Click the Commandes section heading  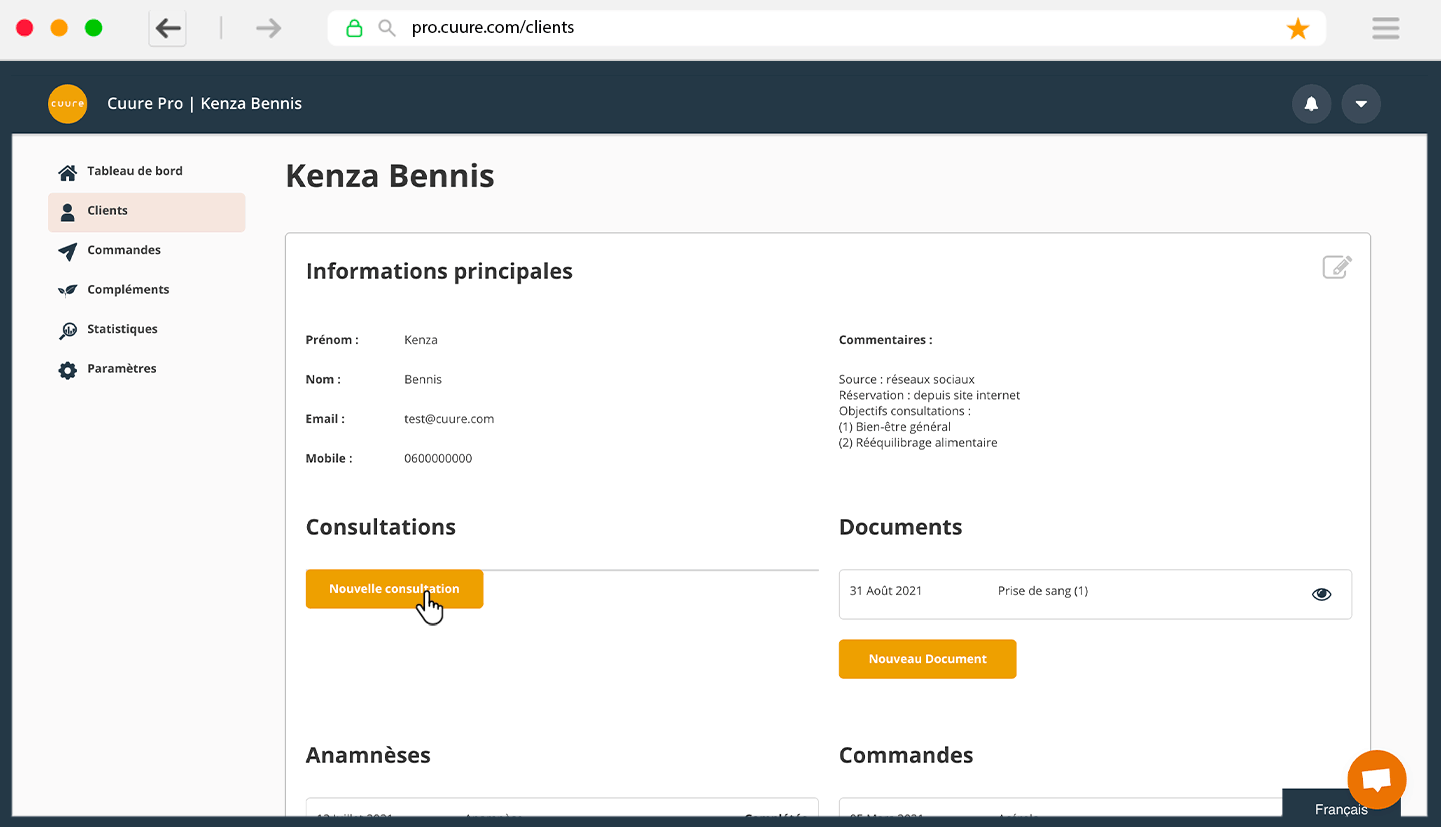pos(906,755)
